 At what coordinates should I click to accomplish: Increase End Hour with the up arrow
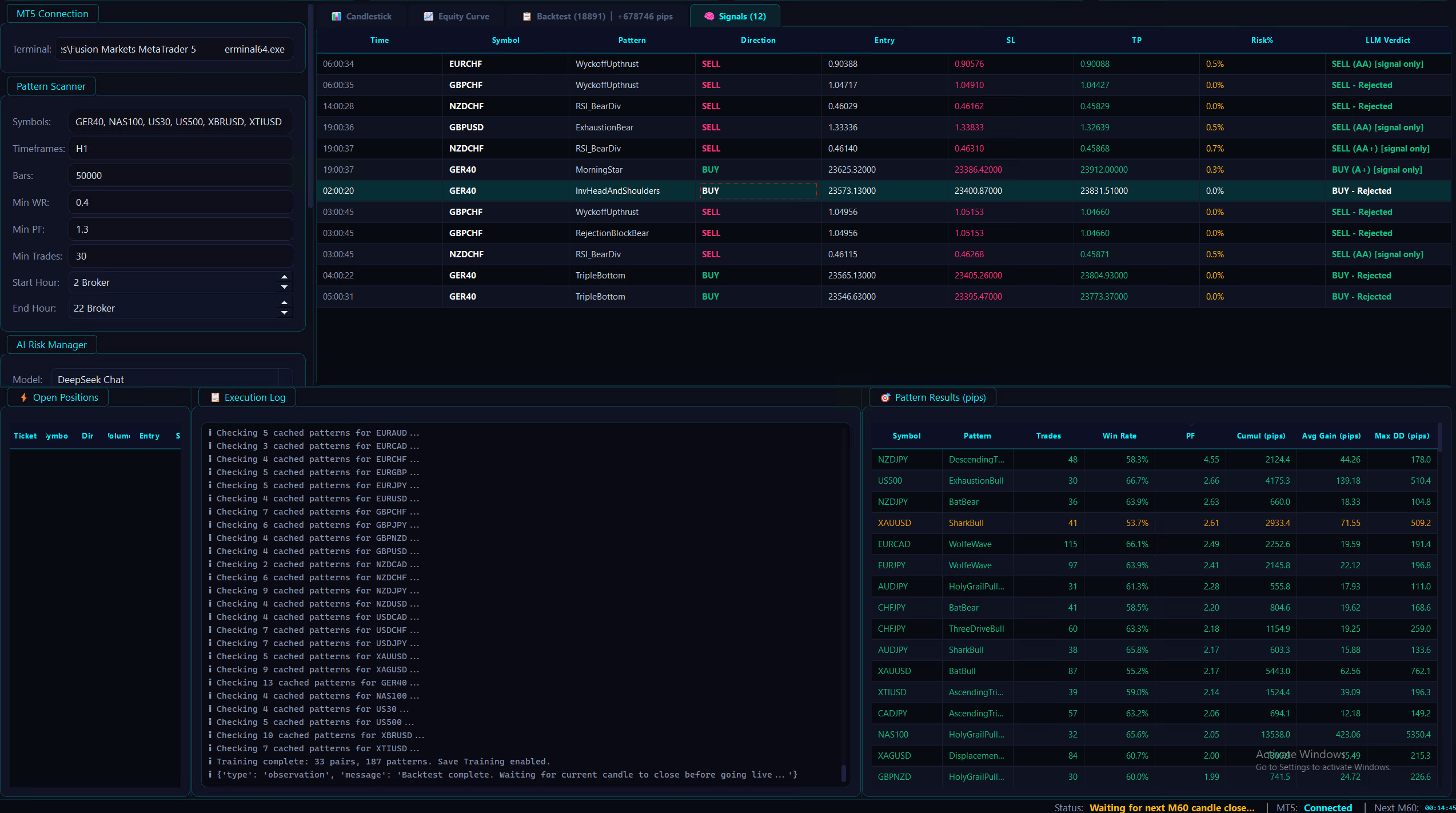[x=284, y=303]
